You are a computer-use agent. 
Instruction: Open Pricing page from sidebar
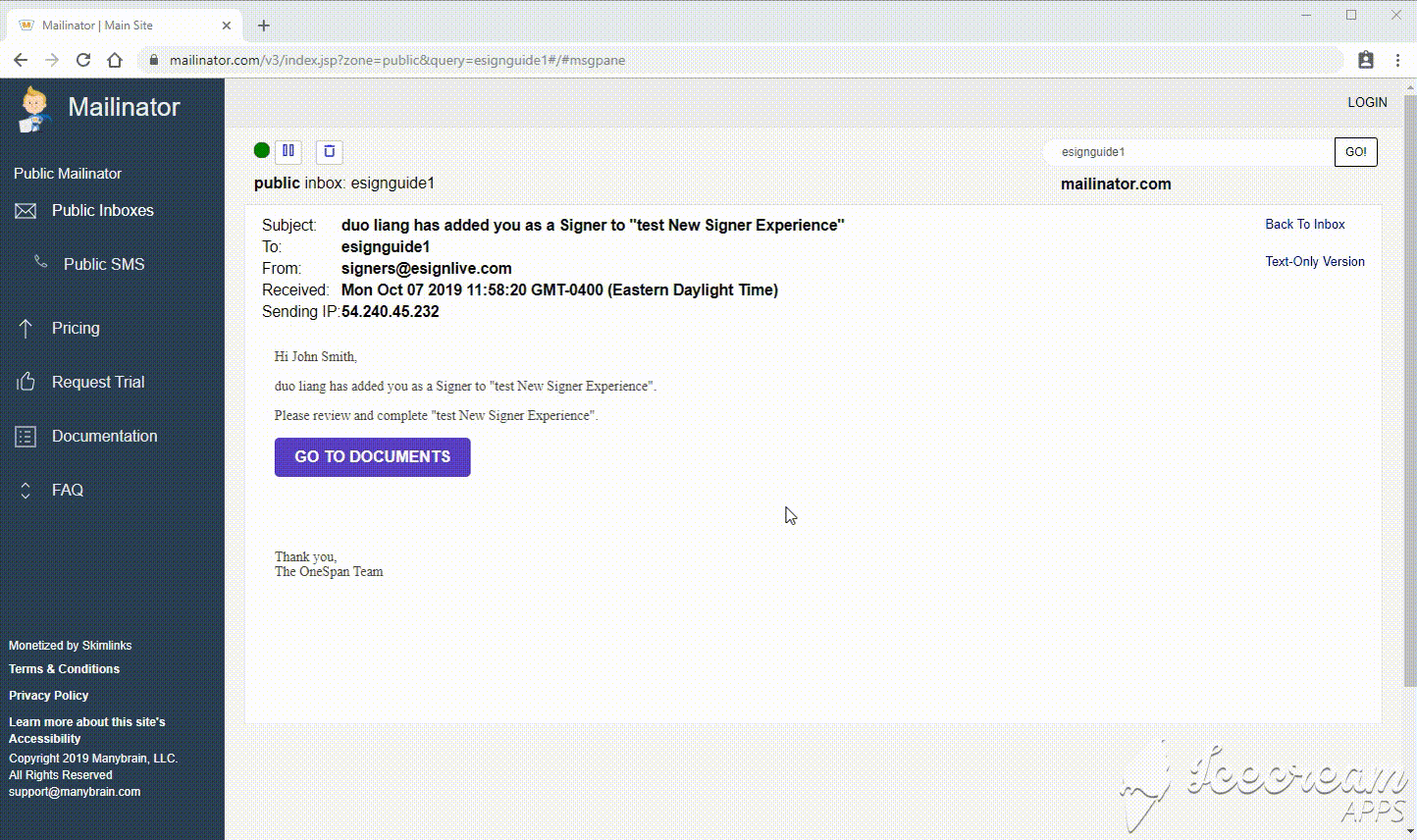point(76,328)
